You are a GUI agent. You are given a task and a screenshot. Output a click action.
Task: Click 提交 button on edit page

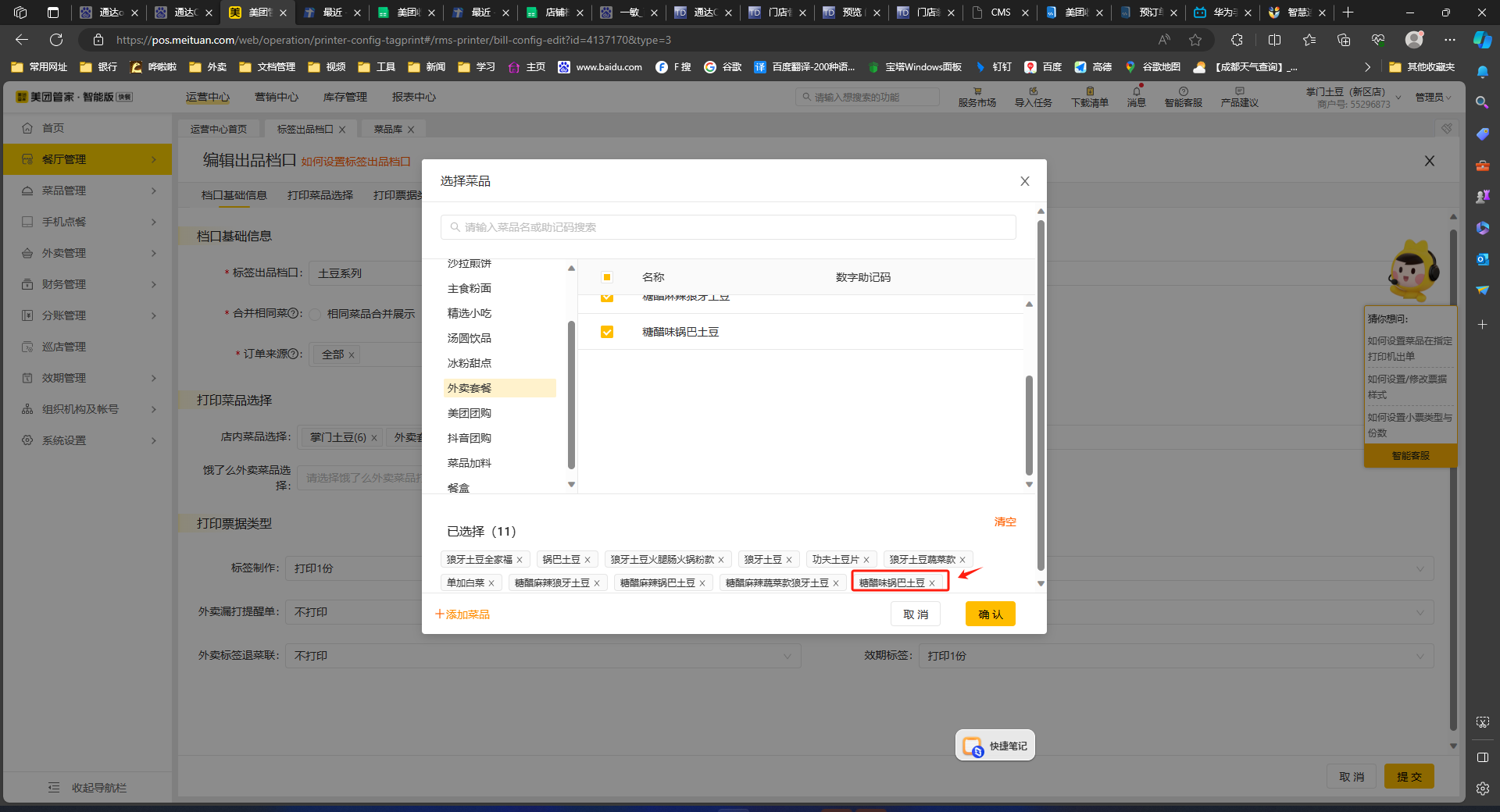pos(1409,777)
